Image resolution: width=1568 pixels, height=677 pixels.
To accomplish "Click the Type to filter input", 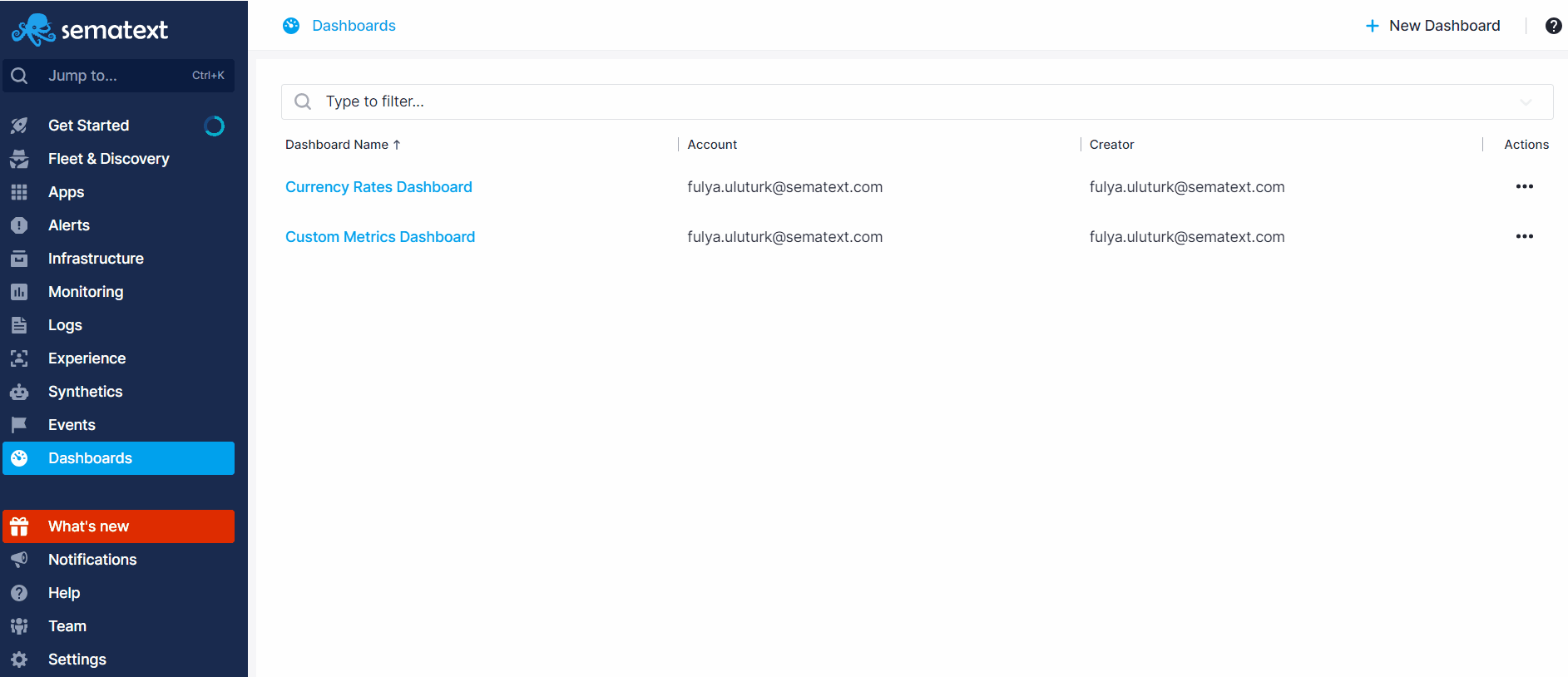I will [917, 101].
